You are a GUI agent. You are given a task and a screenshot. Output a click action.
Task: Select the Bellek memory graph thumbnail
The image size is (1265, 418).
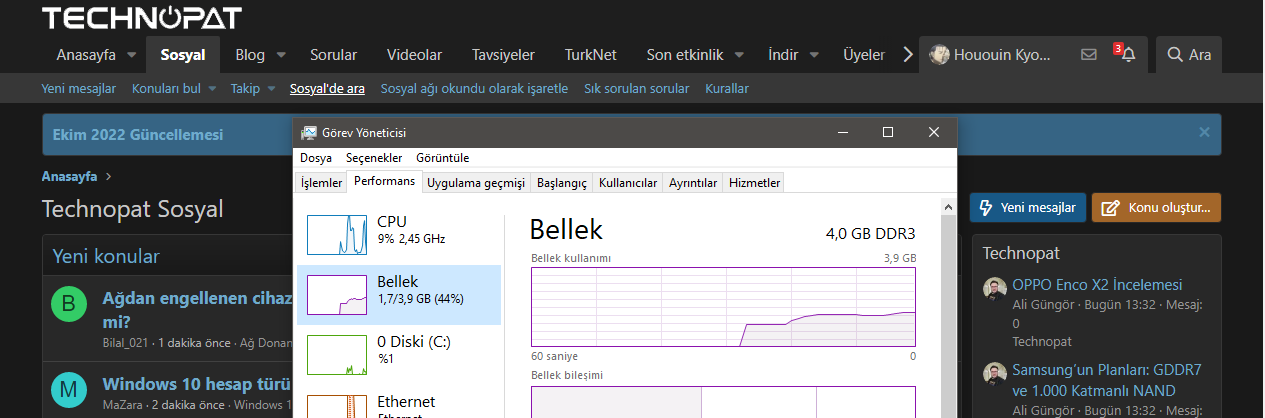[x=337, y=295]
